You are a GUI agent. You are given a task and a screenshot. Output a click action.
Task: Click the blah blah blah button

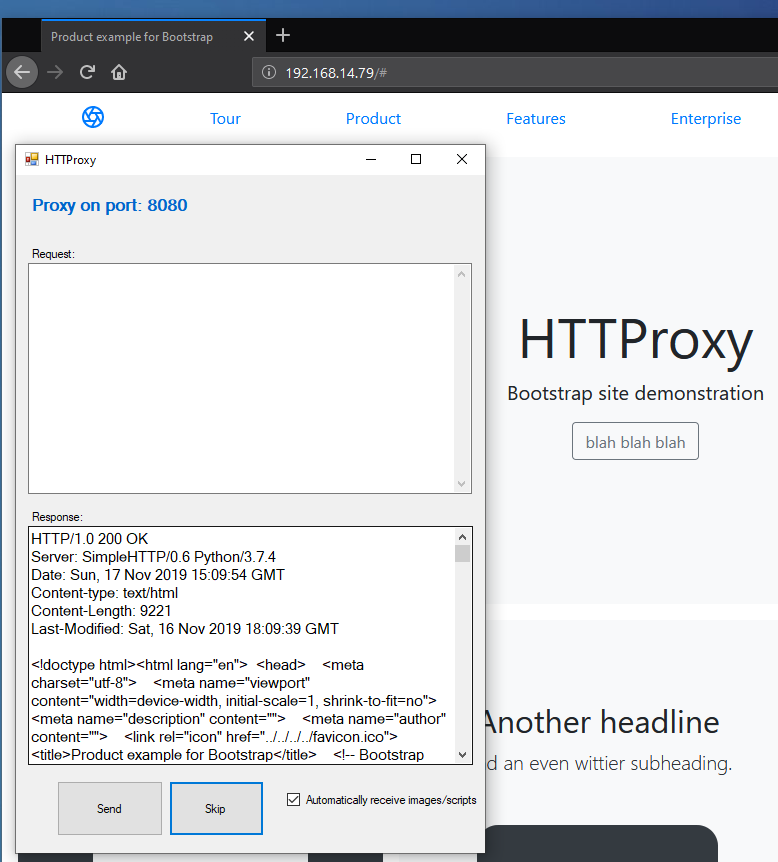635,441
